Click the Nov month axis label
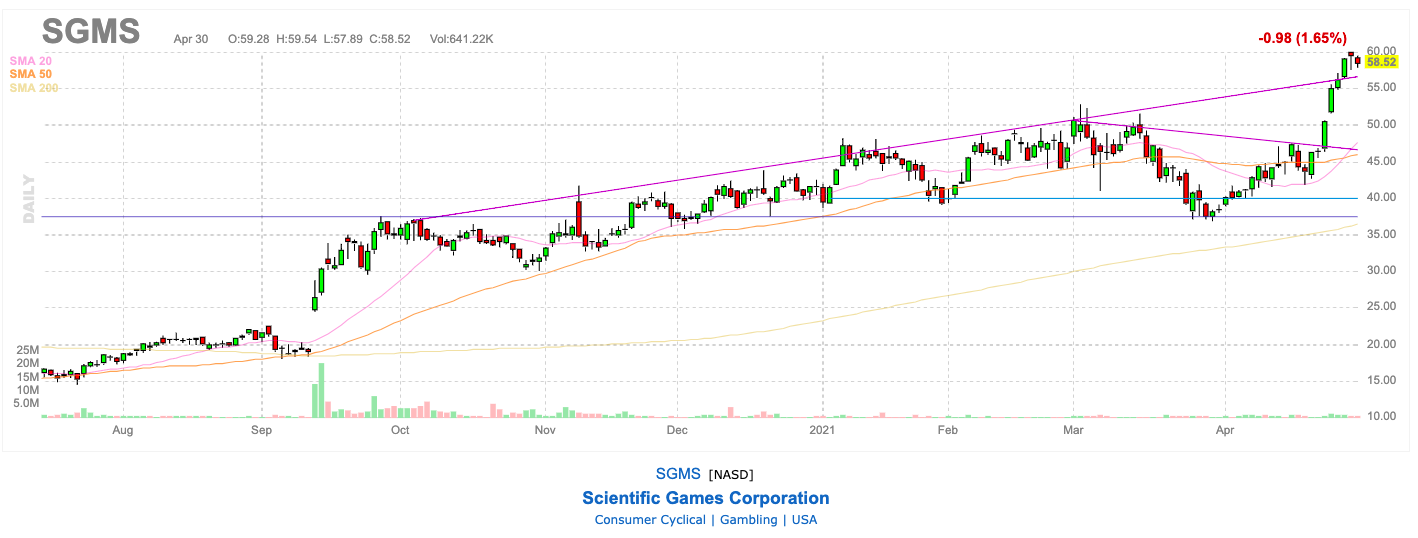1418x538 pixels. 545,431
